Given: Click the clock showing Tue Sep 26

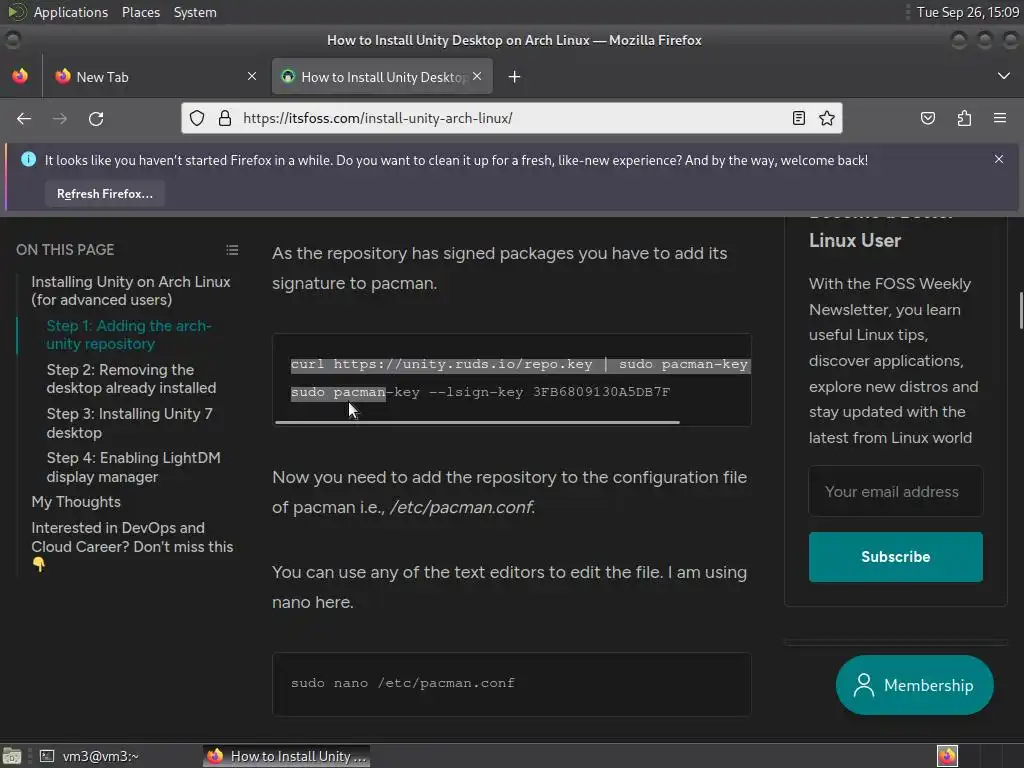Looking at the screenshot, I should [968, 12].
